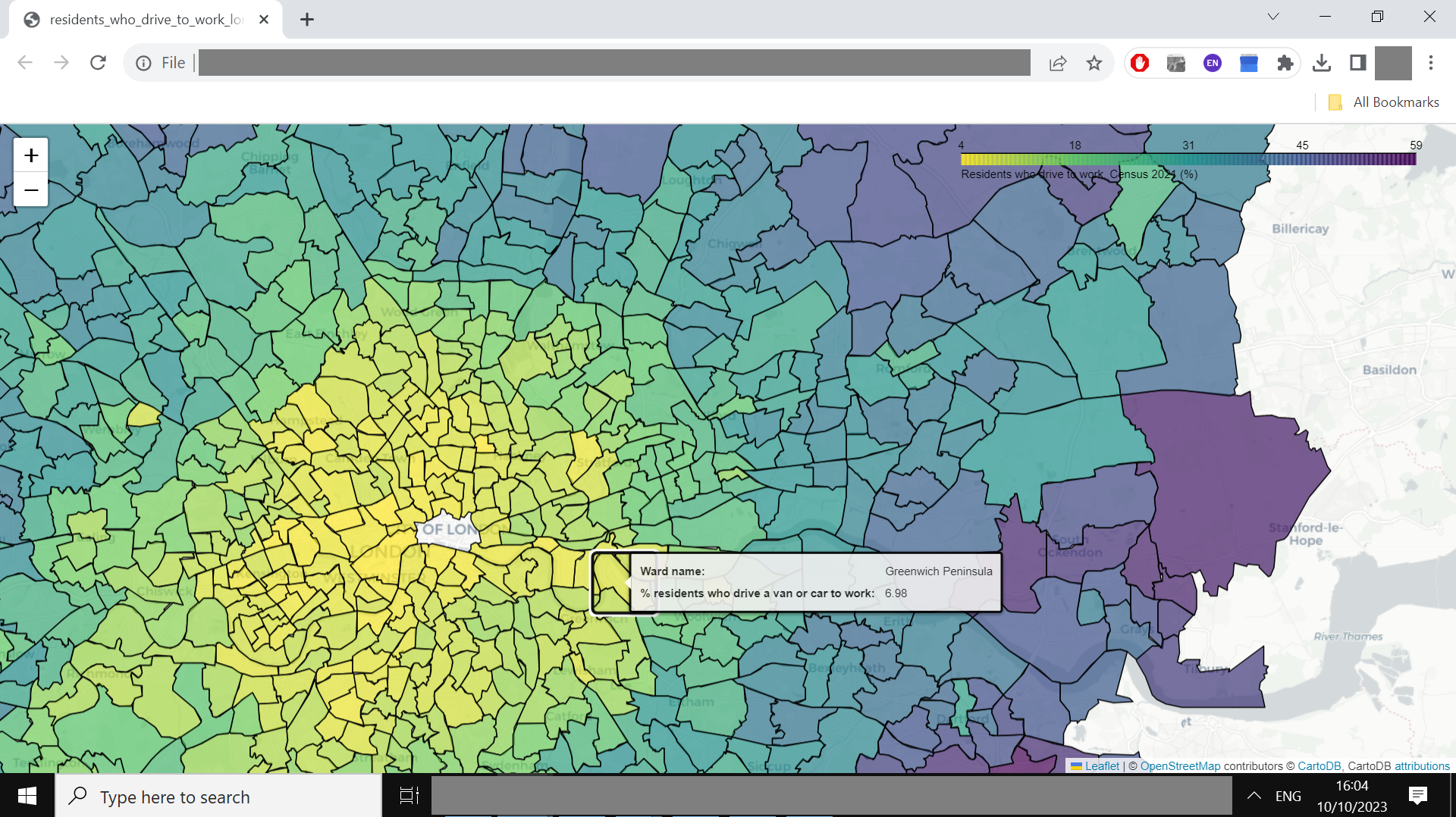Open the Chrome three-dot menu

tap(1431, 63)
